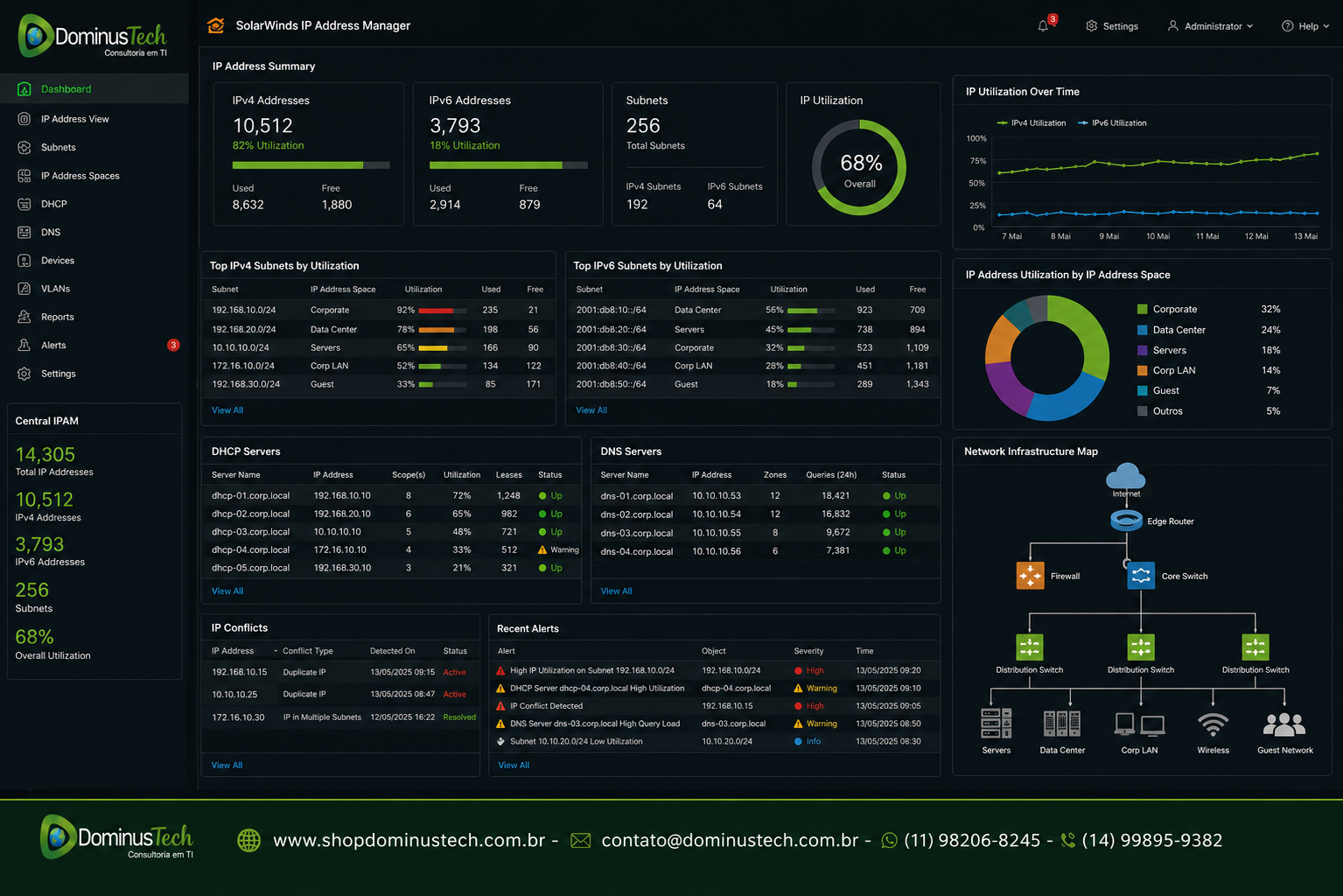Click the IP address space donut chart
This screenshot has width=1343, height=896.
click(1047, 358)
